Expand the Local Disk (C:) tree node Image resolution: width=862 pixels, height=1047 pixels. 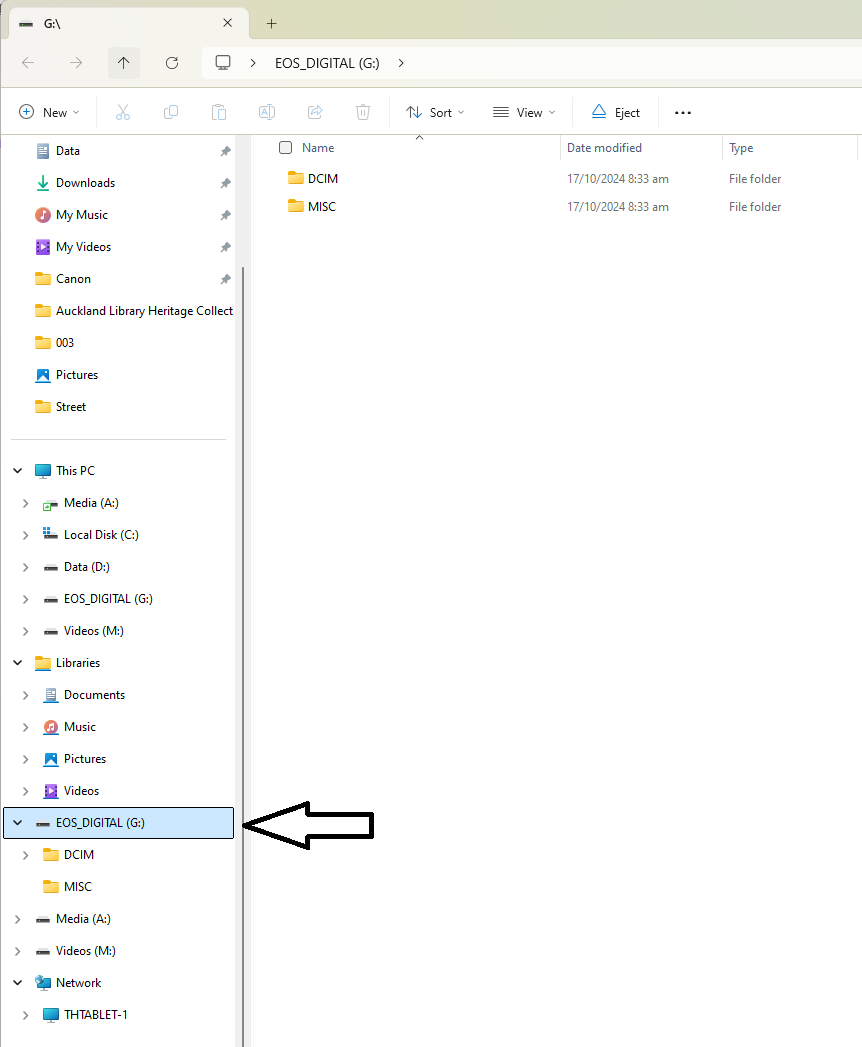click(x=26, y=535)
